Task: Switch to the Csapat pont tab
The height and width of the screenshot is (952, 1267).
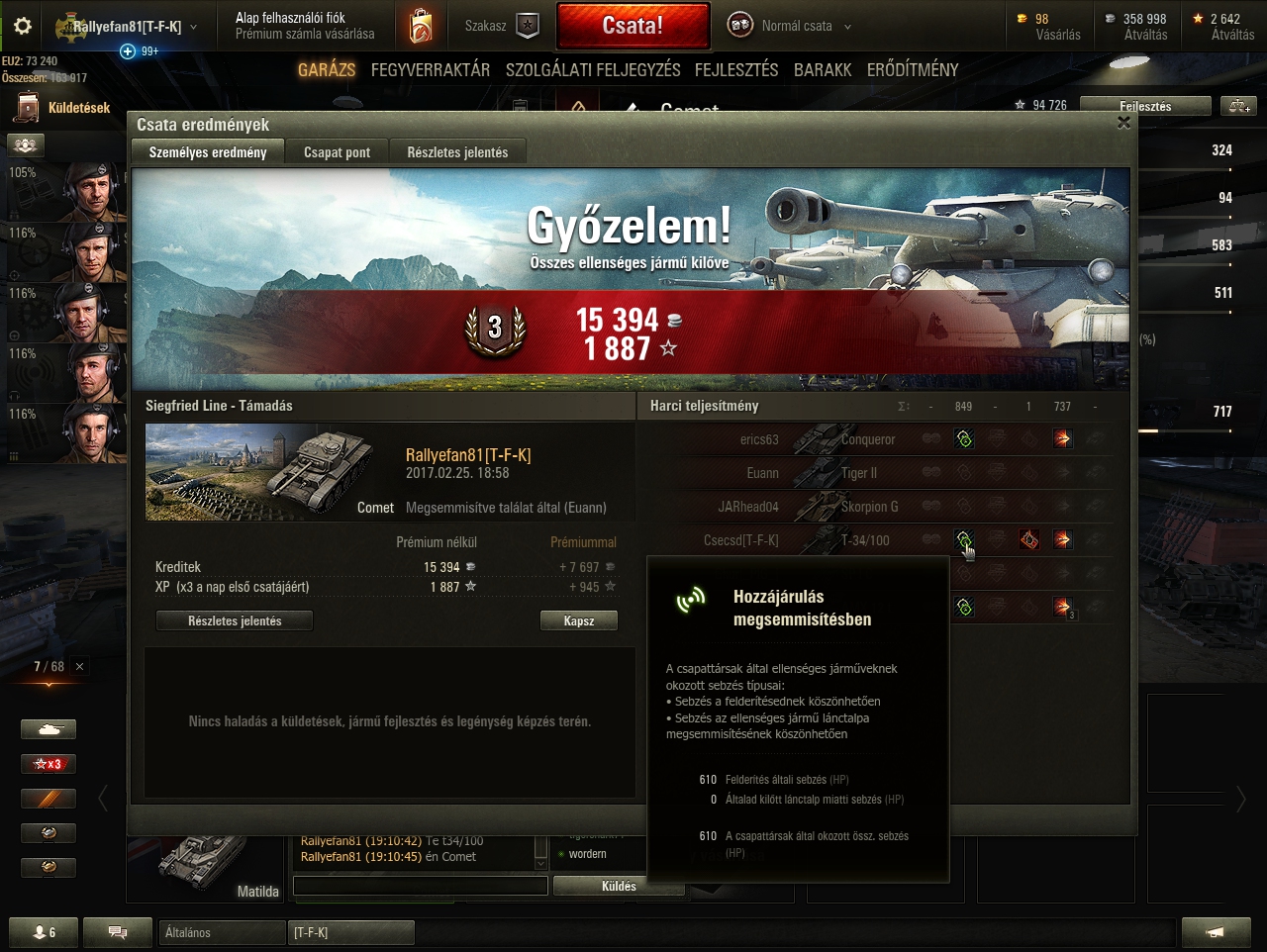Action: point(337,152)
